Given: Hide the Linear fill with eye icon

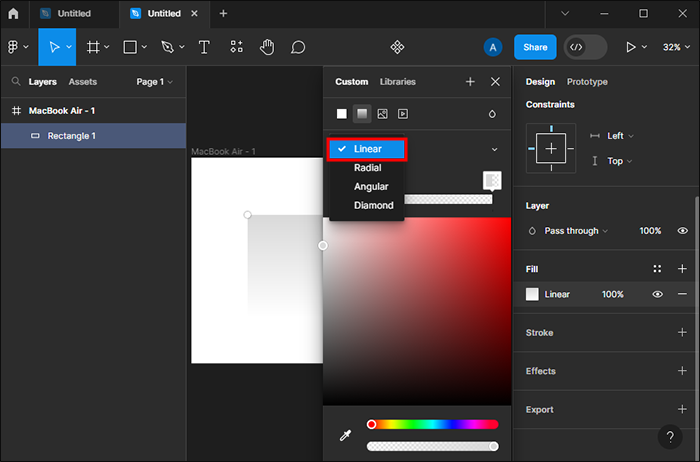Looking at the screenshot, I should [x=658, y=294].
